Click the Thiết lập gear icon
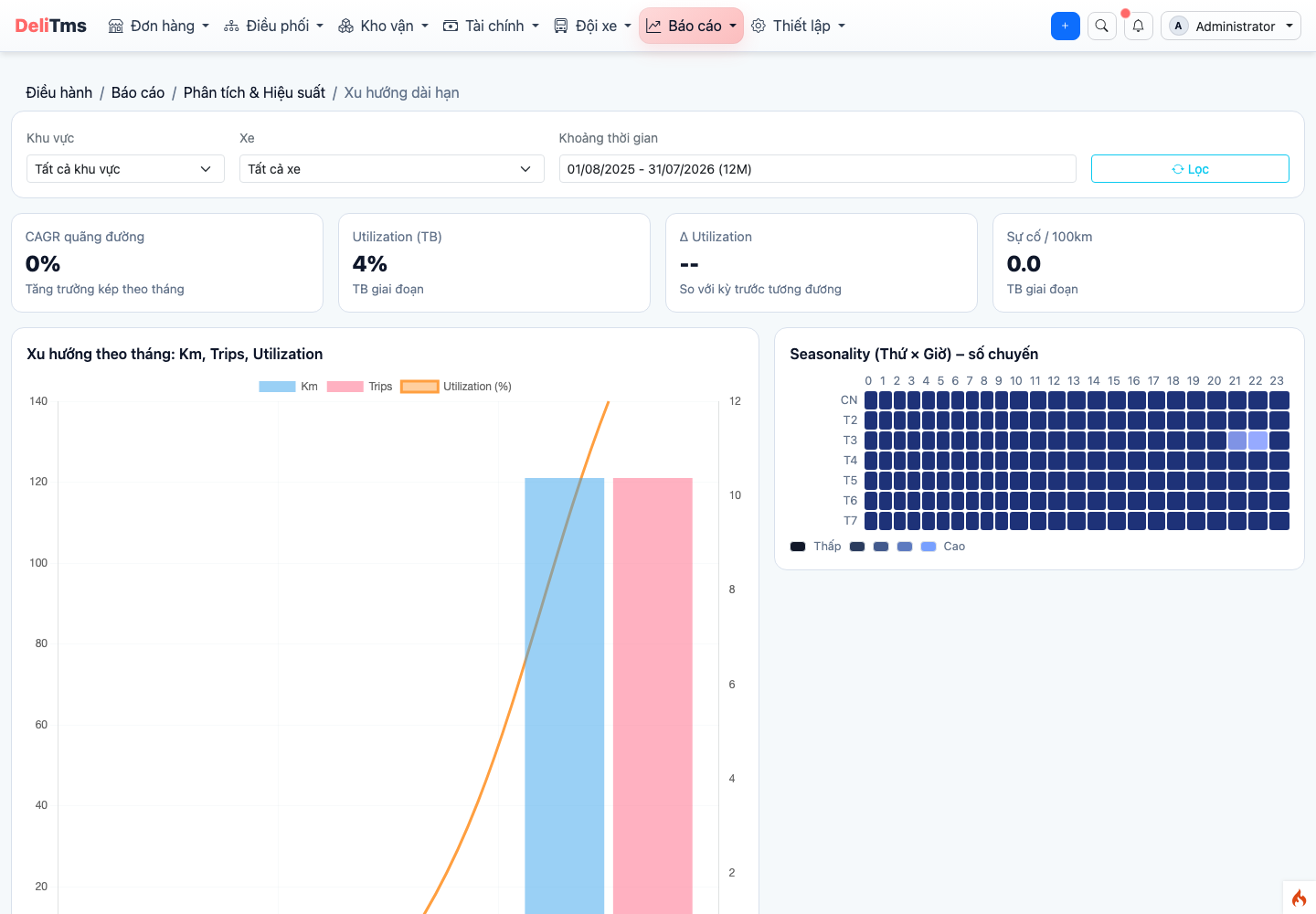This screenshot has width=1316, height=914. coord(759,26)
